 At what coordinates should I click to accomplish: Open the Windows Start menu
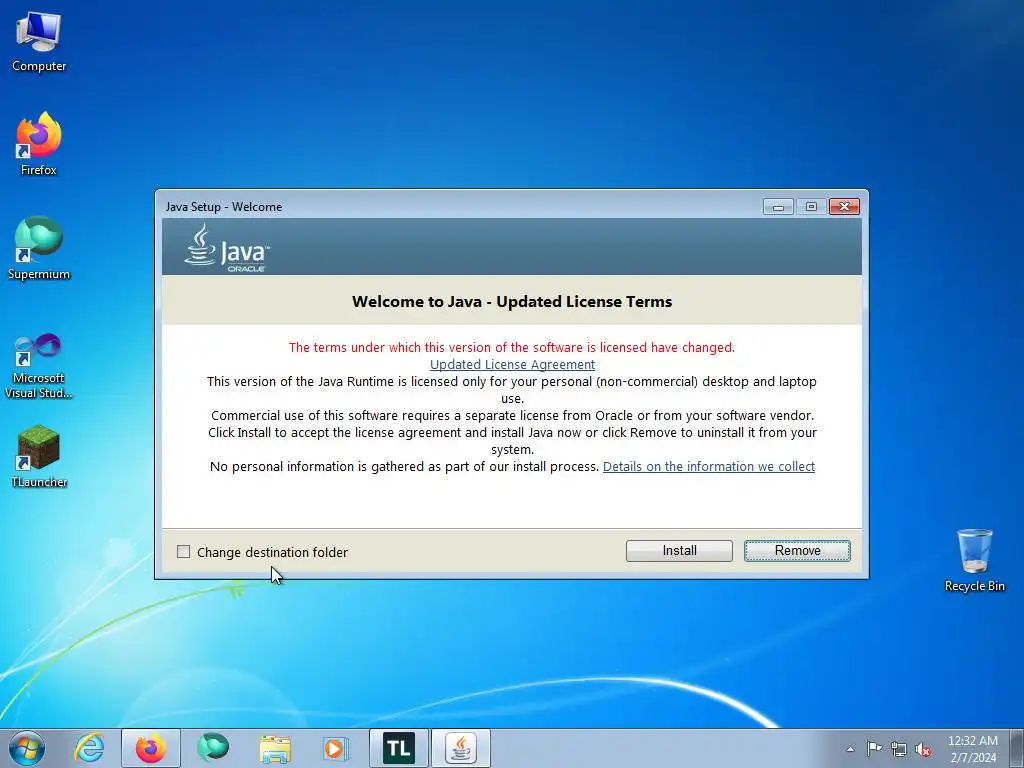point(27,748)
